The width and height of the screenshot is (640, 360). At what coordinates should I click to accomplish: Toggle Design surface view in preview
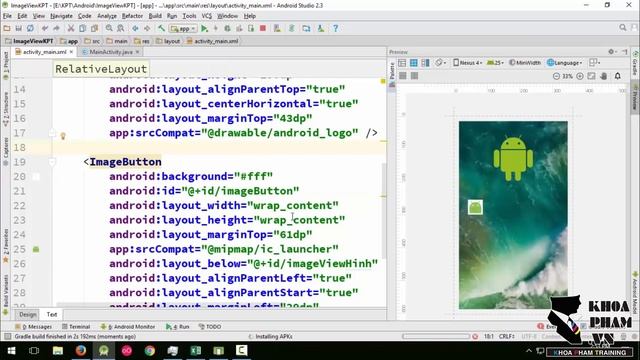tap(402, 63)
